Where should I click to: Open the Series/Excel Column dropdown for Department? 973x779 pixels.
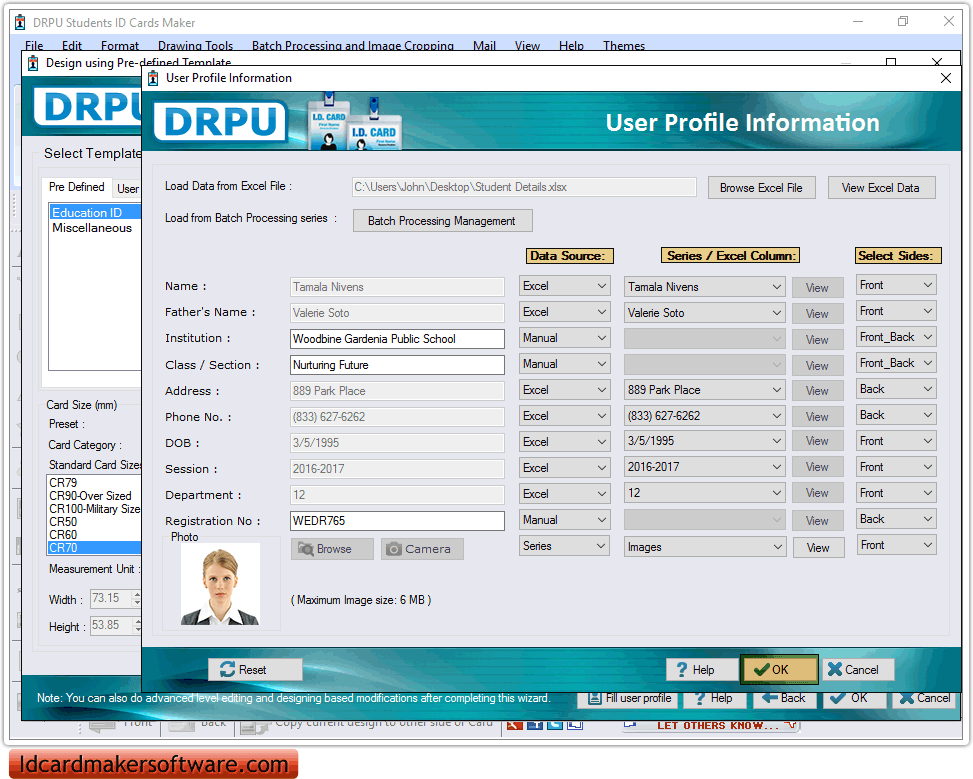704,493
